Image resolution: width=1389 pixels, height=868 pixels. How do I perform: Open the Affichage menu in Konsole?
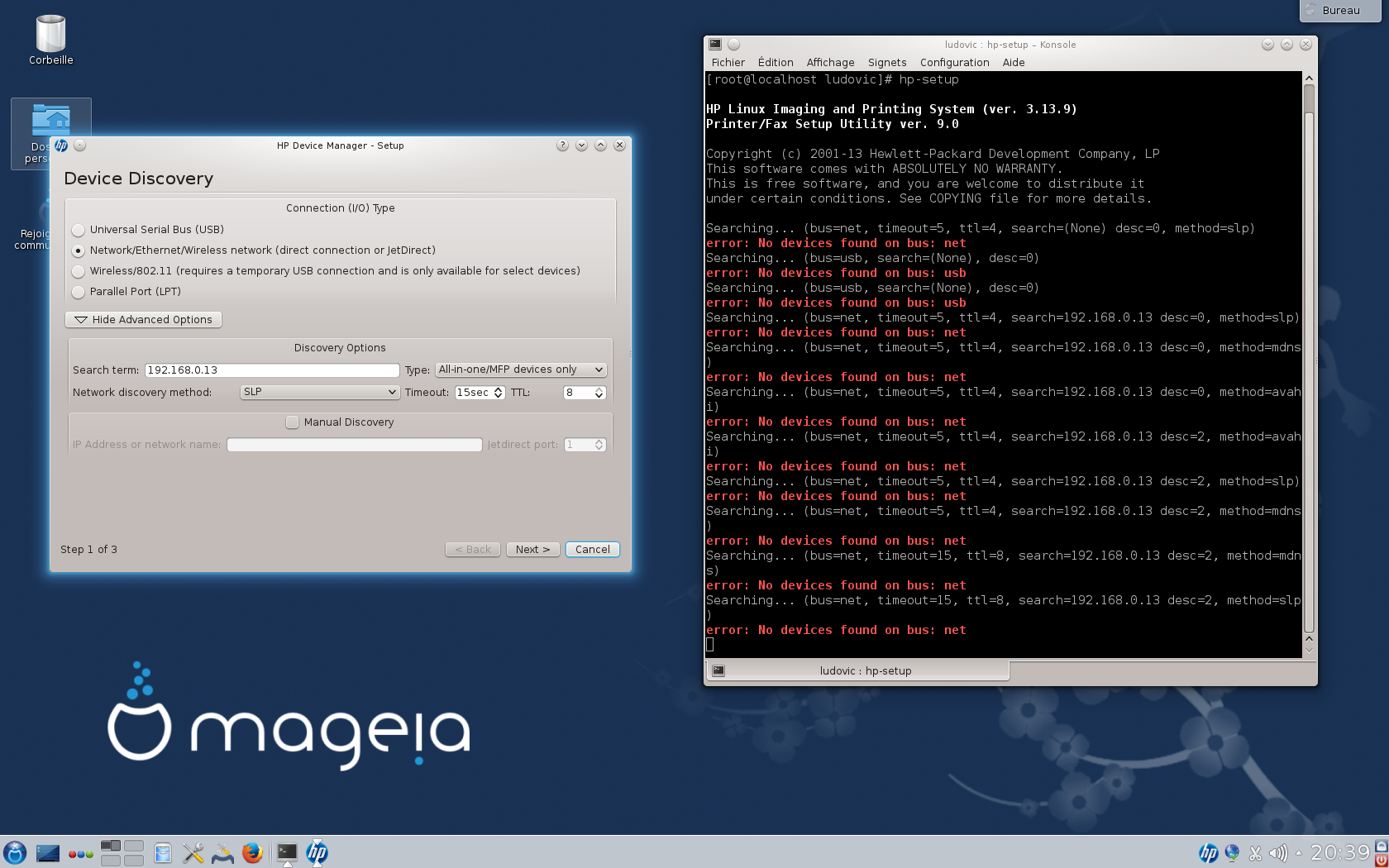click(x=830, y=63)
